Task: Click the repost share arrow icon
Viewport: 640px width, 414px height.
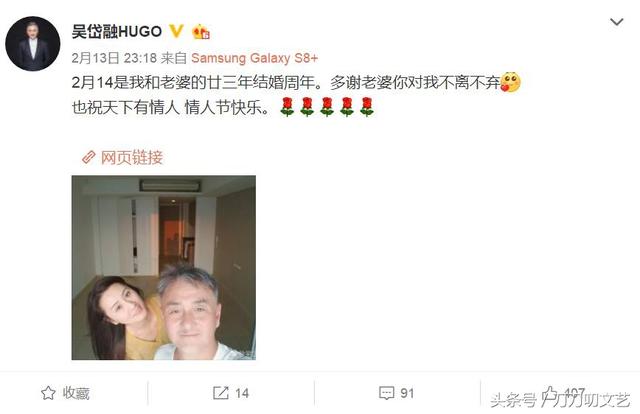Action: click(221, 393)
